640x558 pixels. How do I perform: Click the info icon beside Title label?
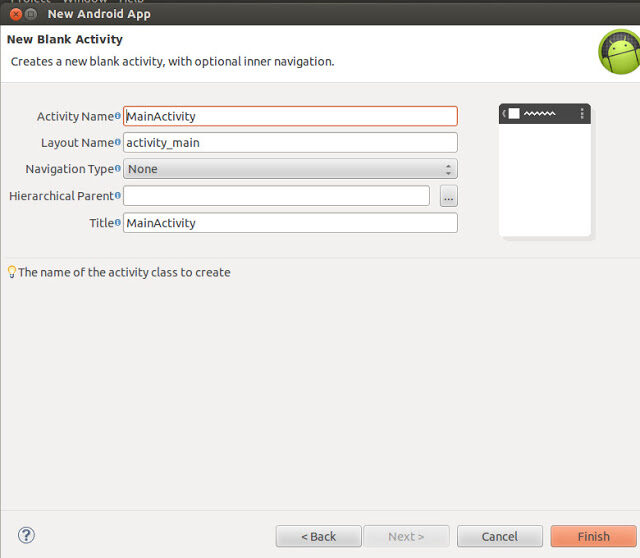[x=118, y=223]
